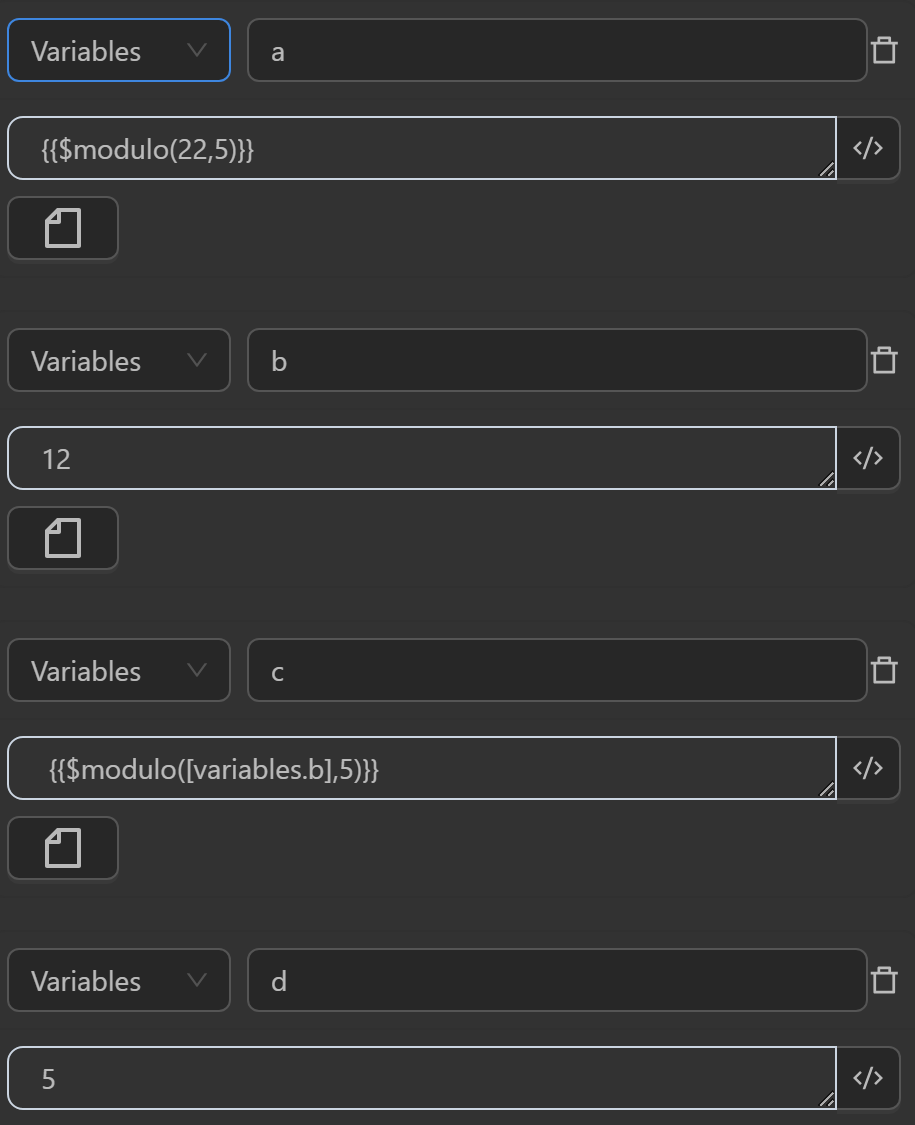Viewport: 915px width, 1125px height.
Task: Delete variable b with trash icon
Action: click(884, 360)
